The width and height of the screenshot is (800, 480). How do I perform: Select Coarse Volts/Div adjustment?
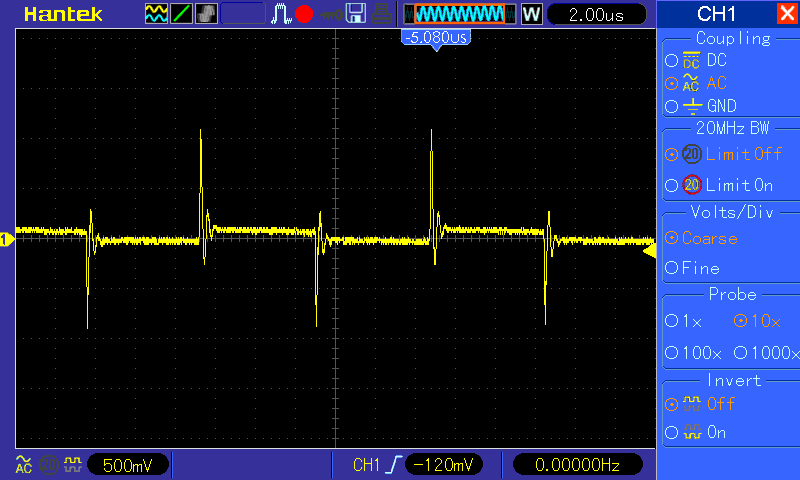point(702,238)
